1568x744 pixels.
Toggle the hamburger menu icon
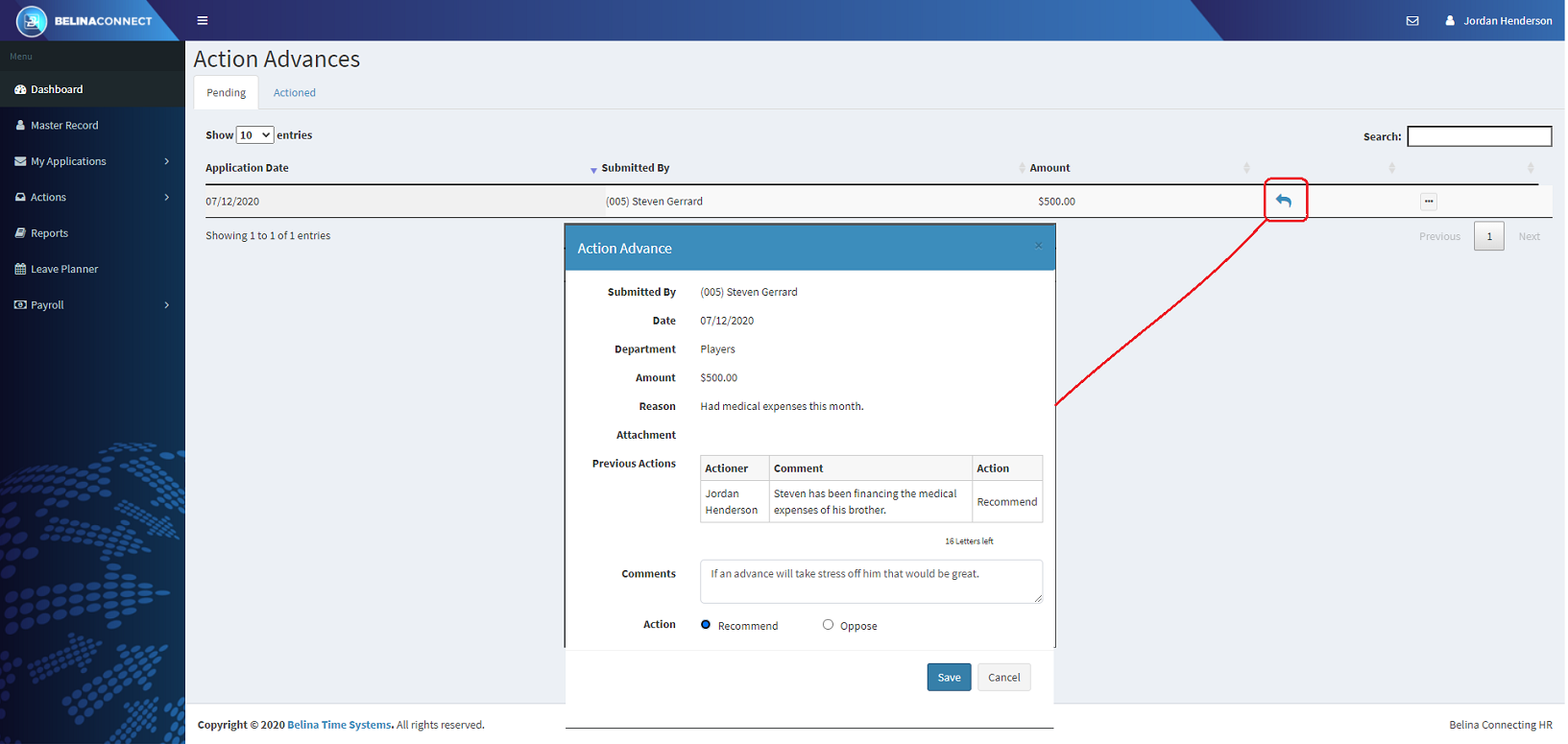point(203,20)
